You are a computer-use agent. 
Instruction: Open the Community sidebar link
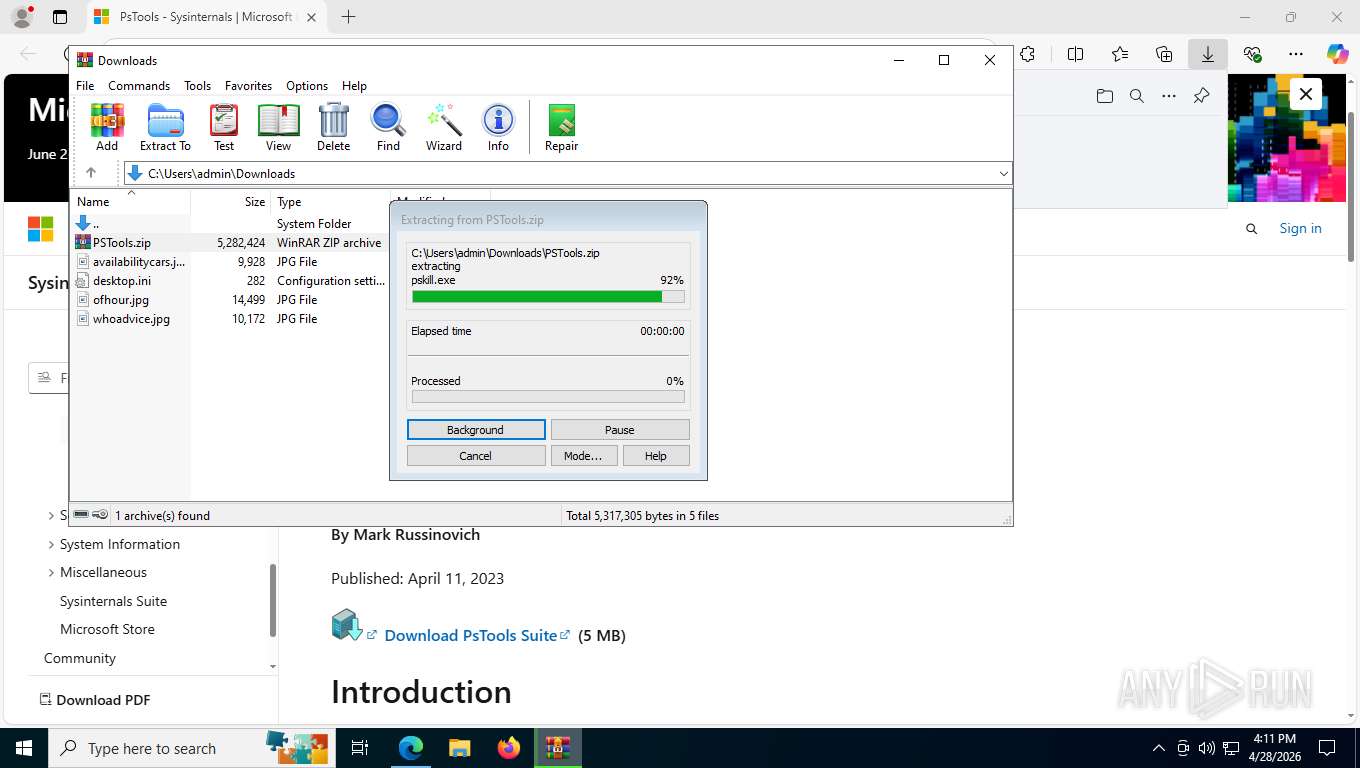pos(80,659)
